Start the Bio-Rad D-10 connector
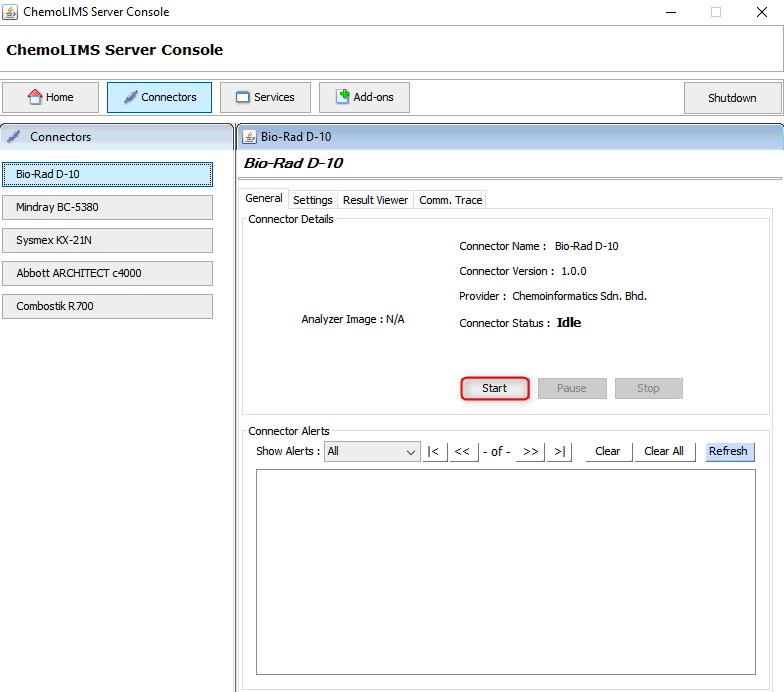Image resolution: width=784 pixels, height=692 pixels. 494,388
